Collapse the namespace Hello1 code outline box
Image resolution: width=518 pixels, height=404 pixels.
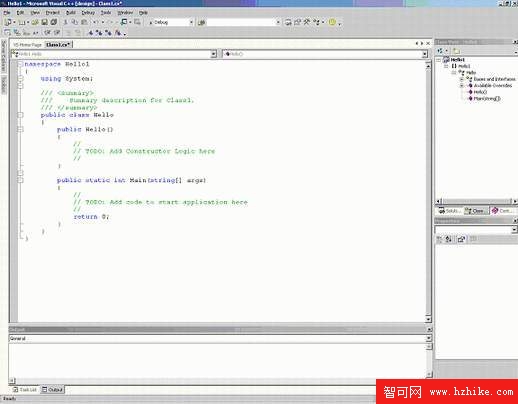(x=20, y=64)
